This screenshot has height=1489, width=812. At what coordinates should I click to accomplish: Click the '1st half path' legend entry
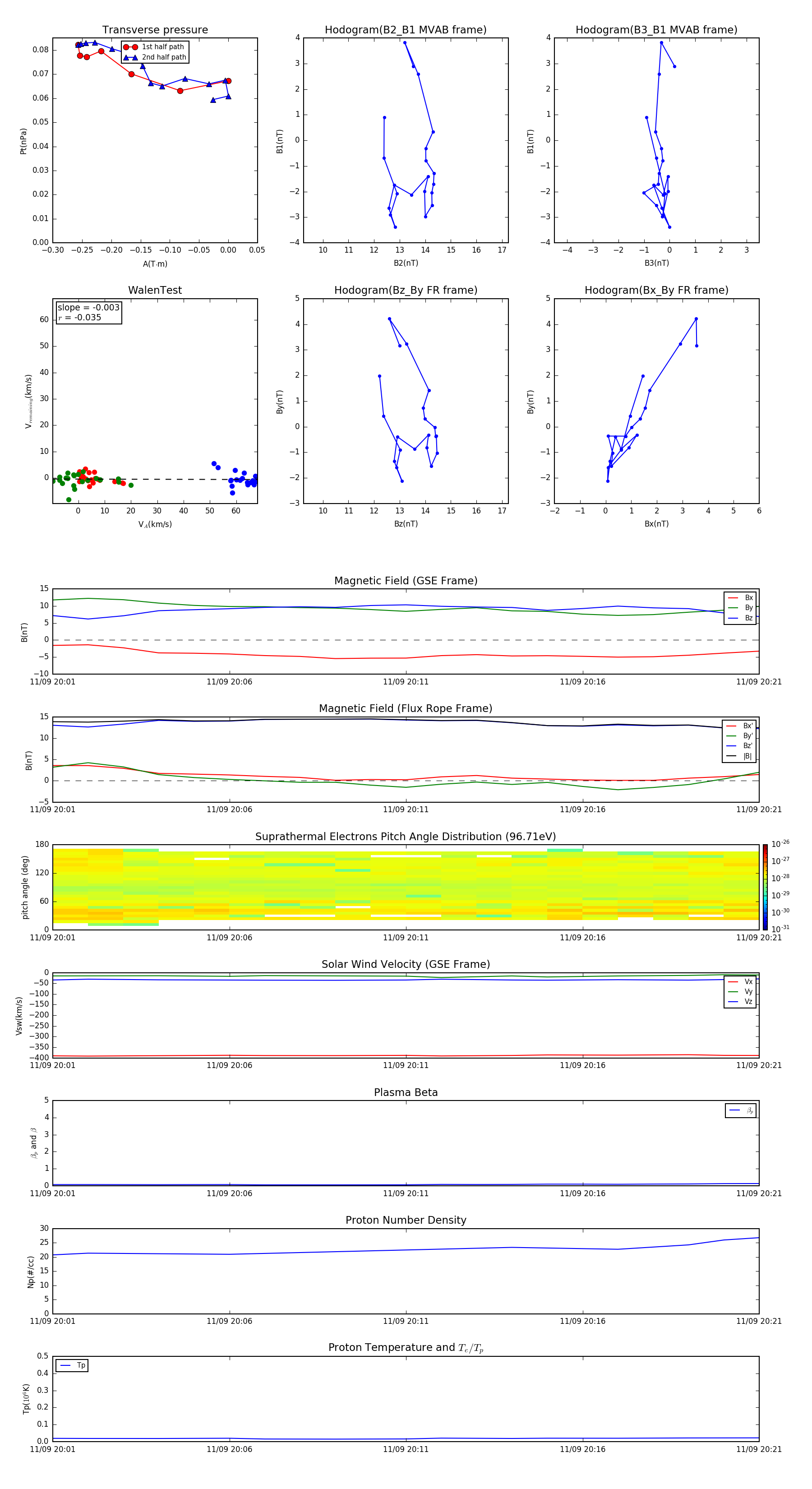coord(154,47)
